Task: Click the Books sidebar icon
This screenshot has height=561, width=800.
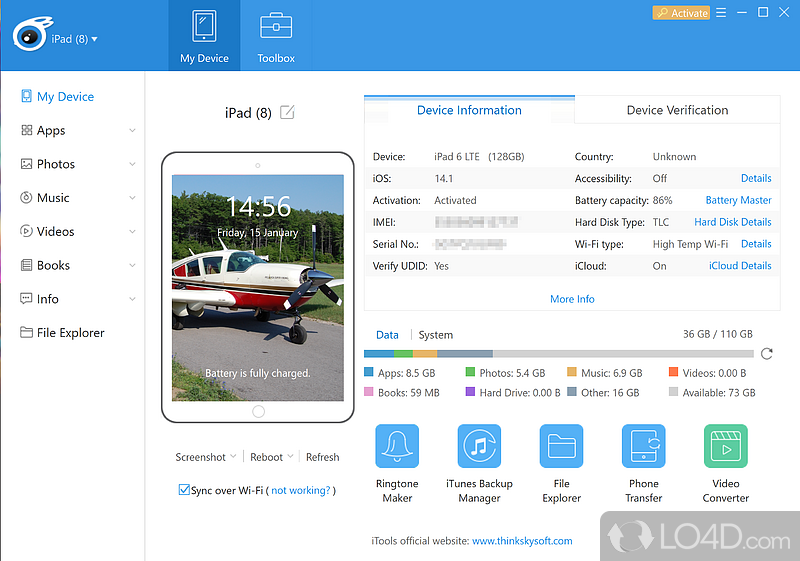Action: (27, 265)
